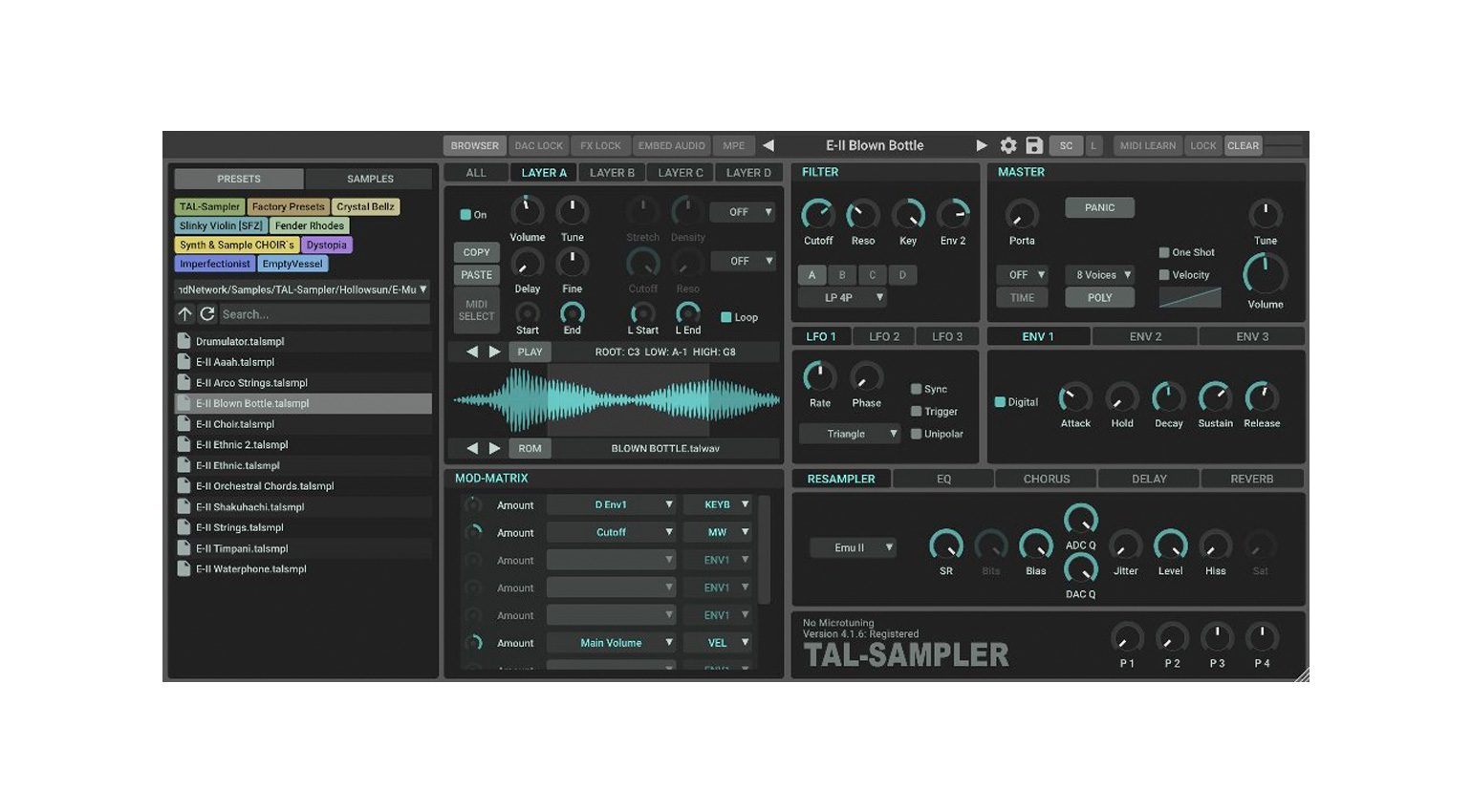Click the browser up-folder arrow icon
This screenshot has width=1472, height=812.
[185, 313]
